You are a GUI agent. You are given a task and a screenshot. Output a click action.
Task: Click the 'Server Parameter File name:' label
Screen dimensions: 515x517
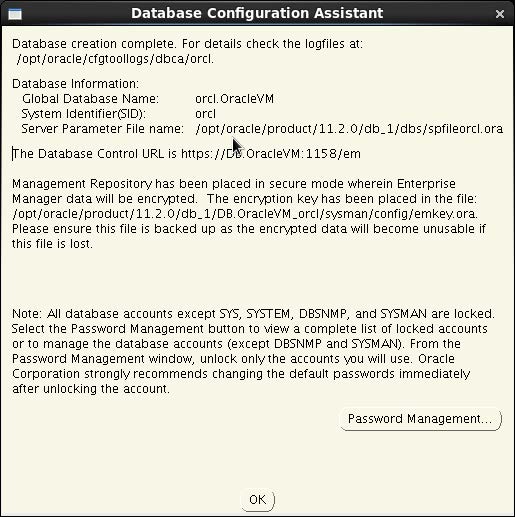click(x=103, y=129)
